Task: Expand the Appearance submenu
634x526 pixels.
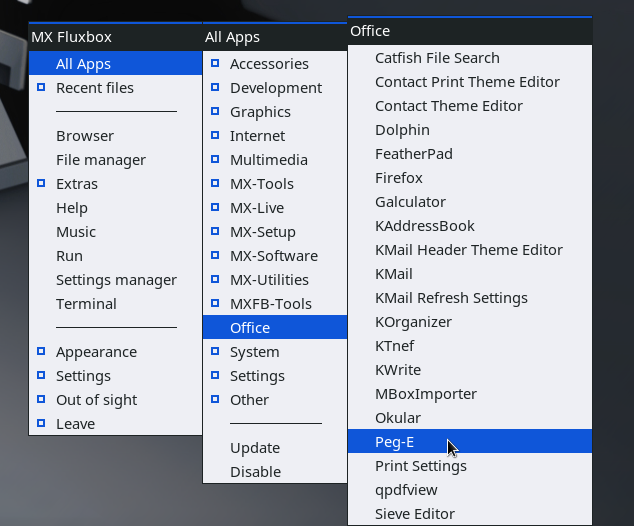Action: pyautogui.click(x=115, y=352)
